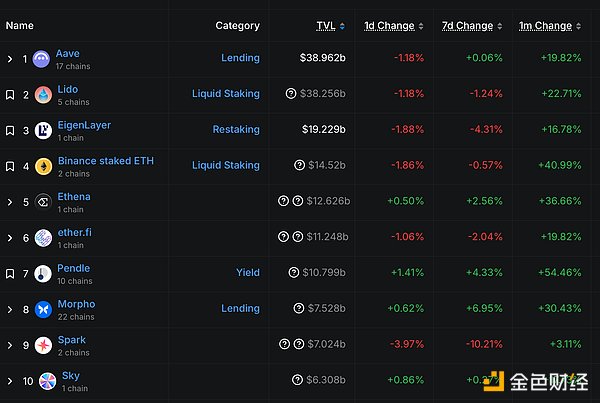This screenshot has width=600, height=403.
Task: Expand the Aave row chevron
Action: [x=10, y=59]
